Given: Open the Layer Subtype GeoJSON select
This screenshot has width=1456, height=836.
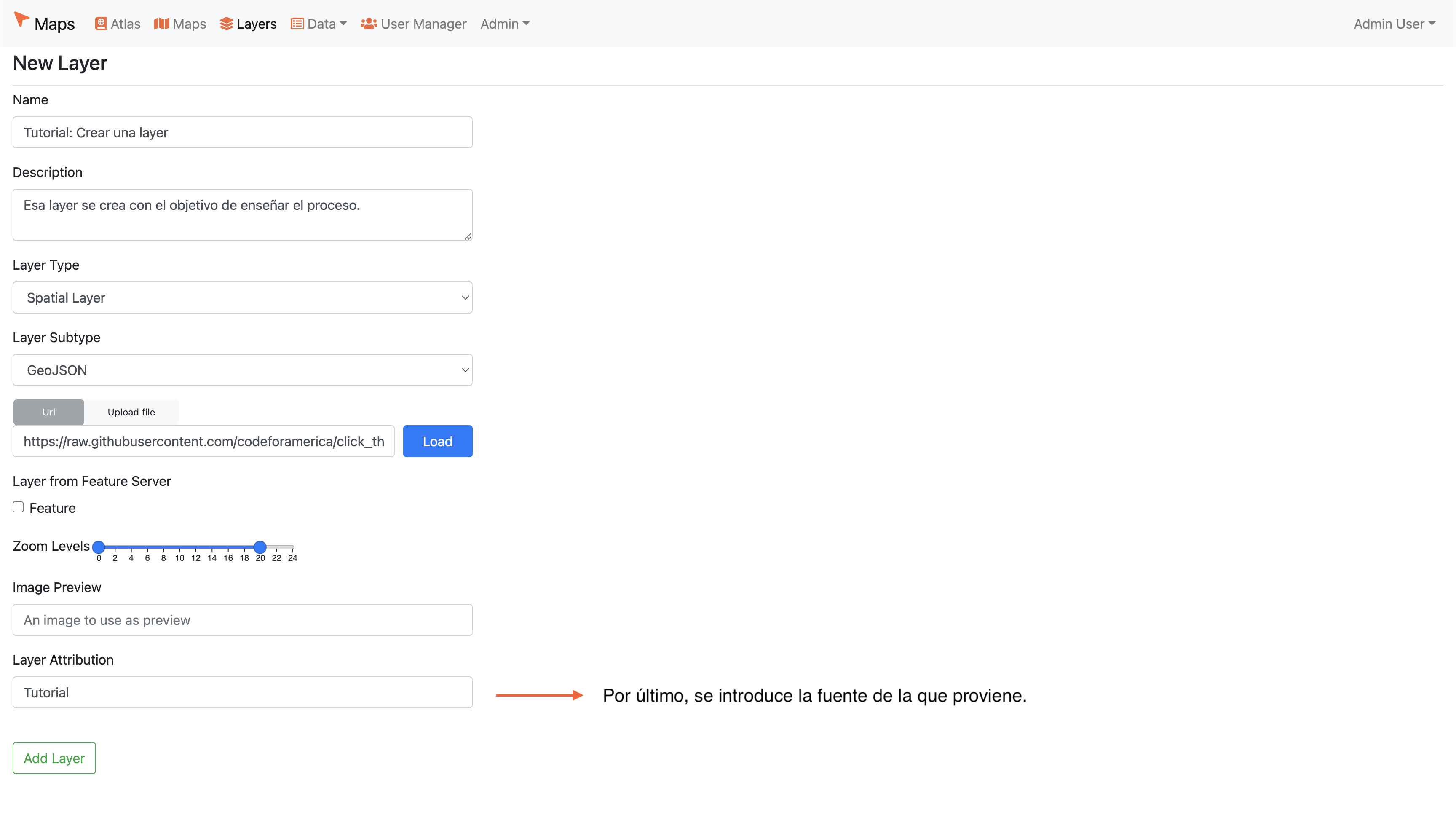Looking at the screenshot, I should tap(242, 370).
